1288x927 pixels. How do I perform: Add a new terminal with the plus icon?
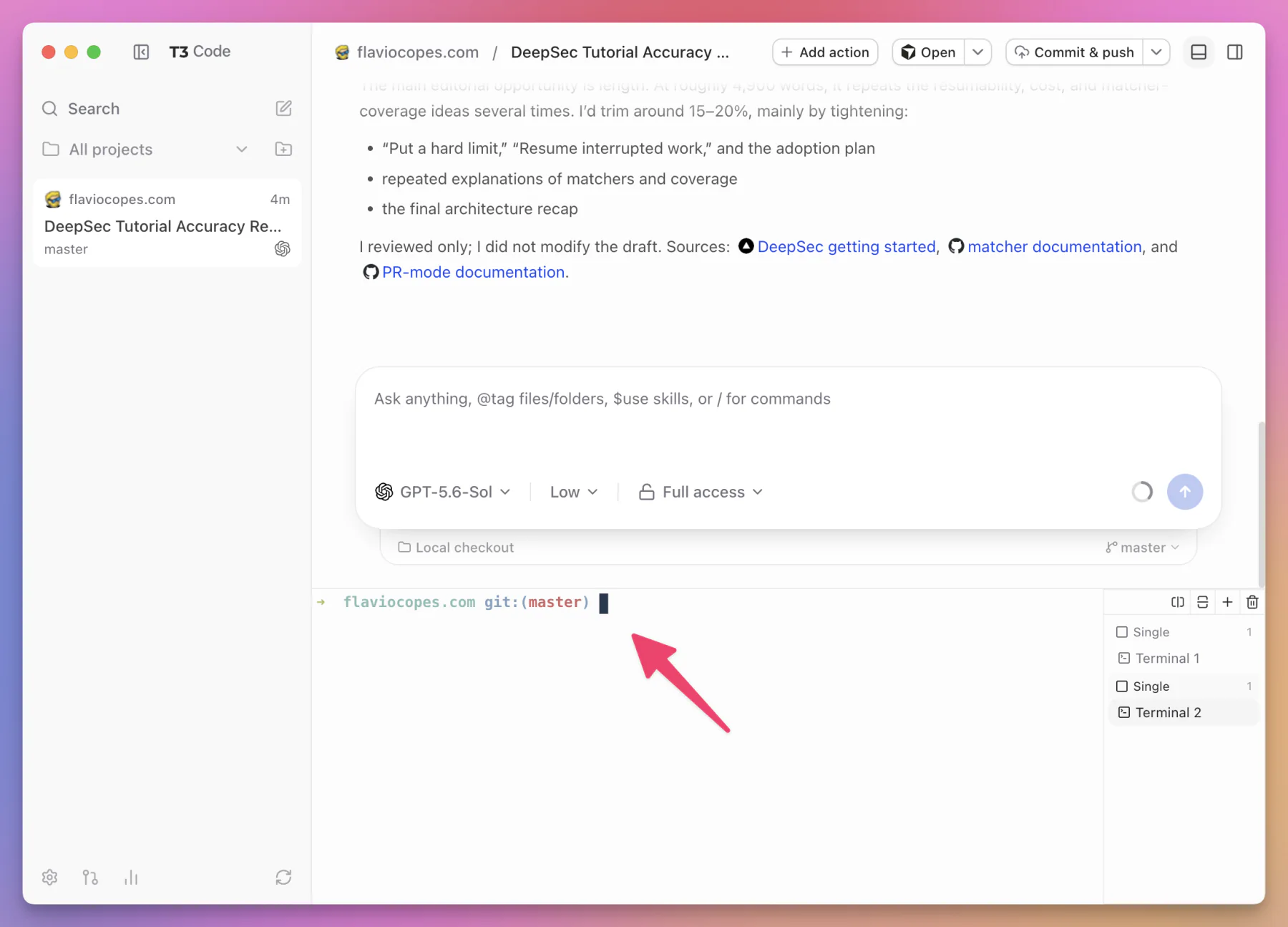coord(1227,602)
